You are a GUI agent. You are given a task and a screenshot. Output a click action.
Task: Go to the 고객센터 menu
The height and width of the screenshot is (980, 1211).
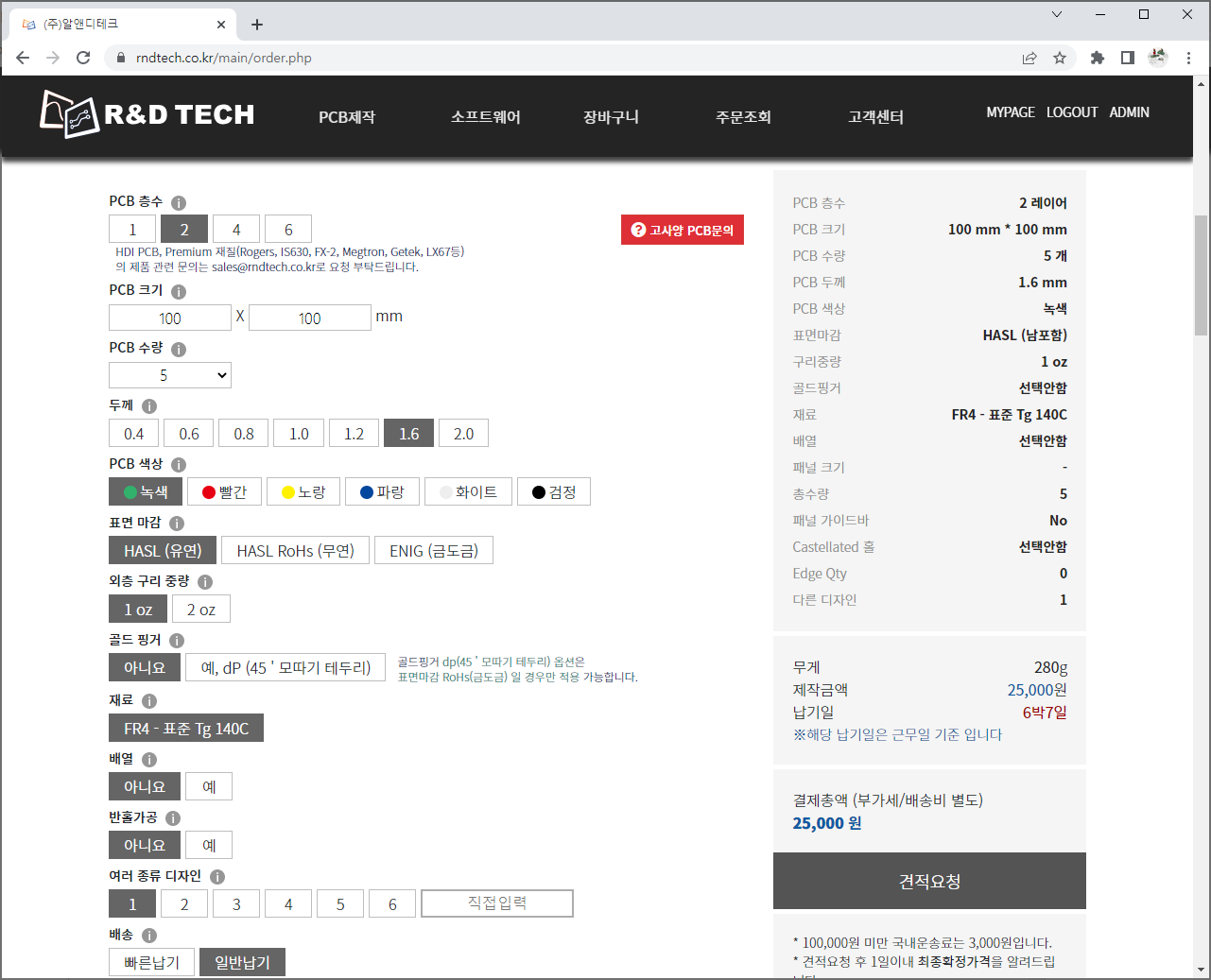875,117
